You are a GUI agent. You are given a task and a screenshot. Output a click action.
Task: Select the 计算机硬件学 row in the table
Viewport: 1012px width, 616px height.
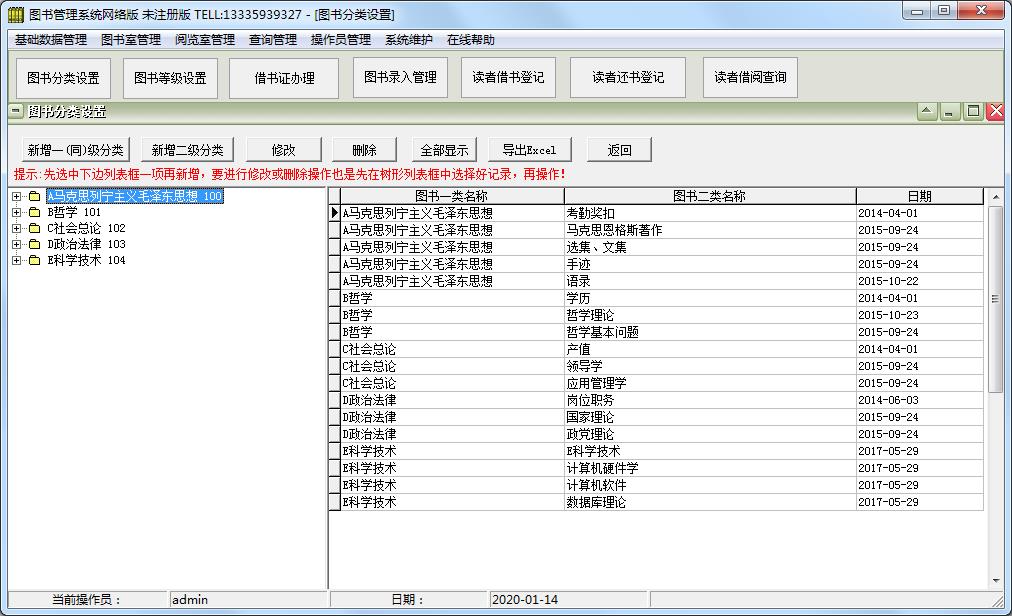[x=602, y=468]
